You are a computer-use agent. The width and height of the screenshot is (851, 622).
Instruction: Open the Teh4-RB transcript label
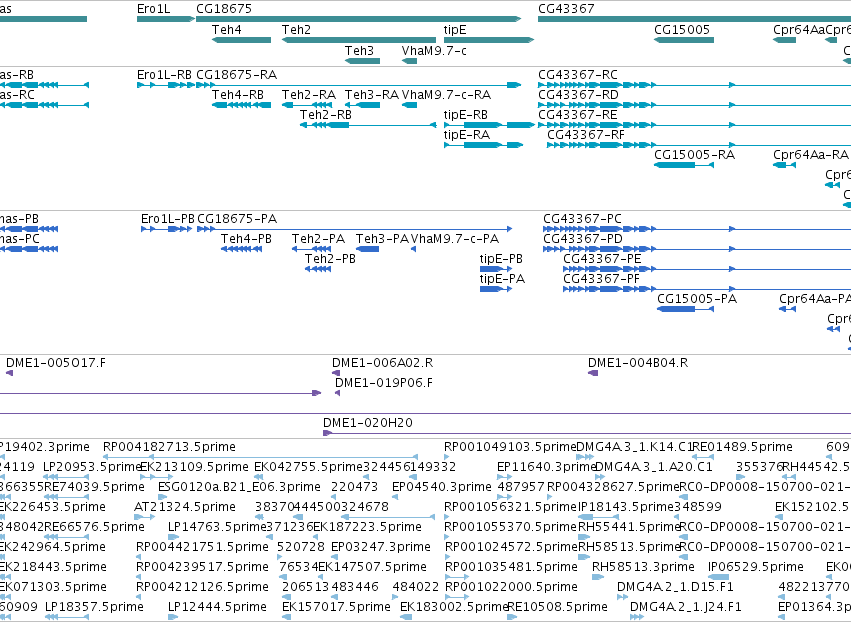pos(238,95)
